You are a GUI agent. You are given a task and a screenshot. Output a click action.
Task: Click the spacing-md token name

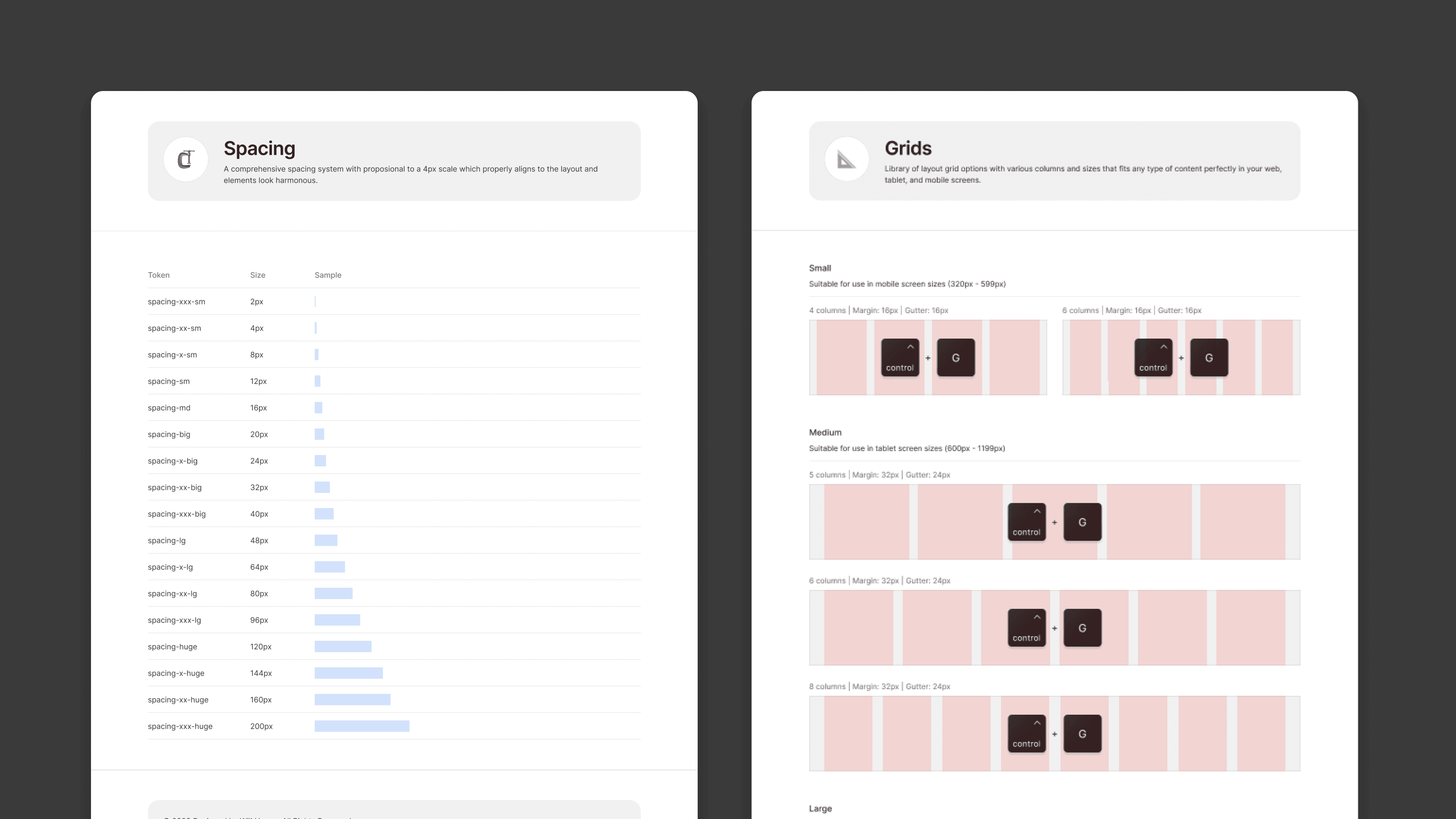tap(169, 408)
